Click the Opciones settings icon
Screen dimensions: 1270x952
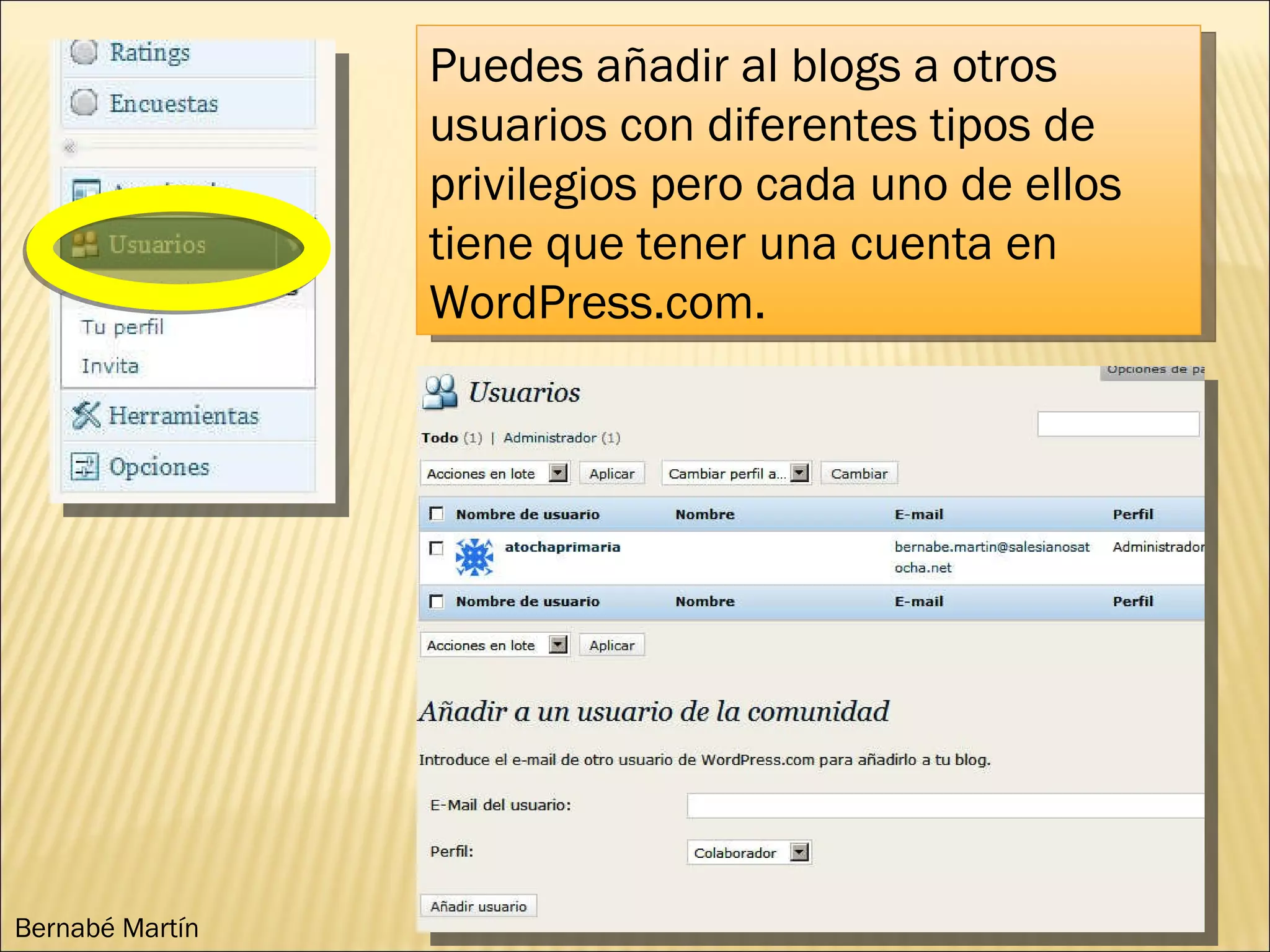(85, 467)
